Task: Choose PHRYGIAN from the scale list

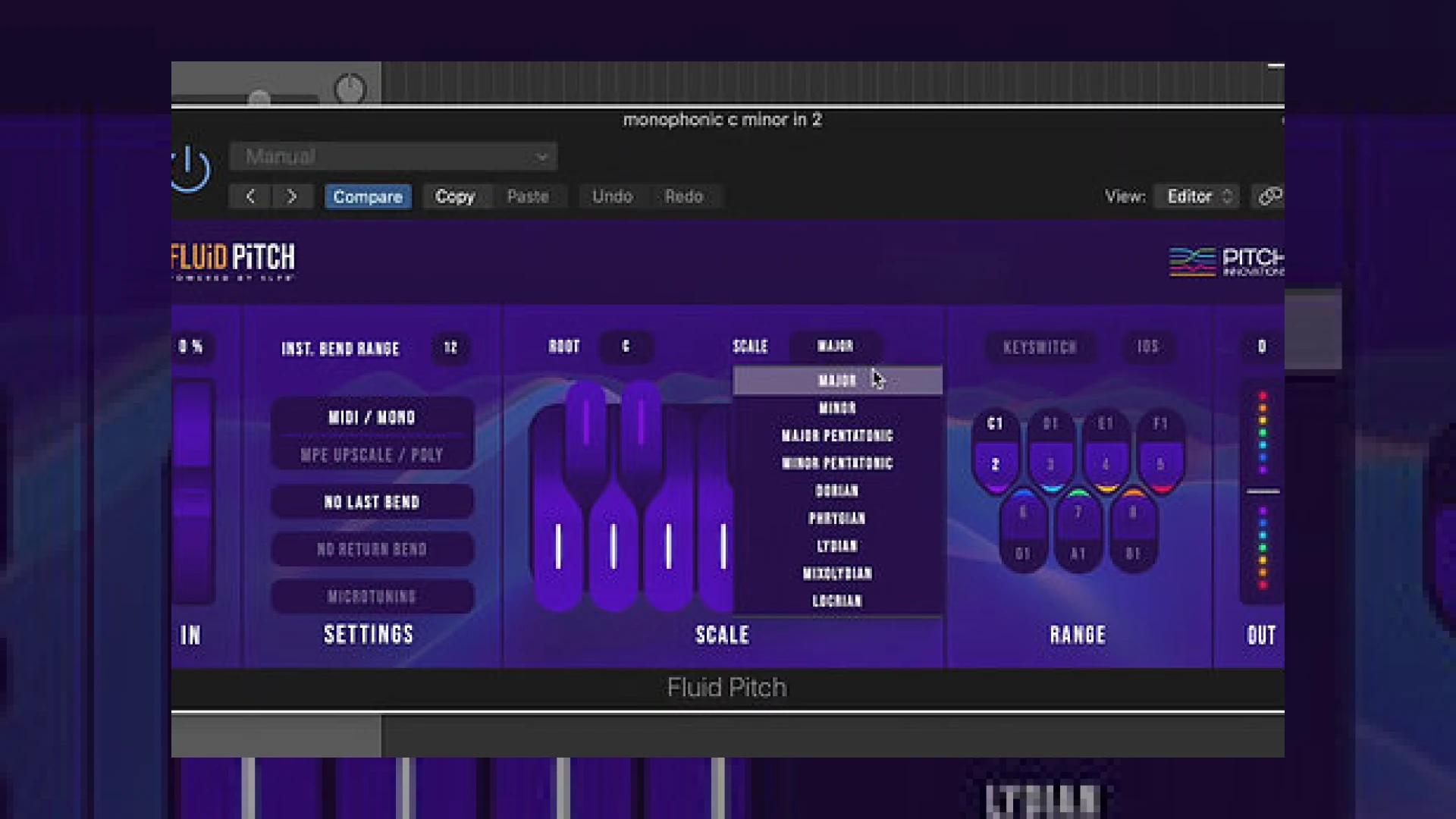Action: pyautogui.click(x=837, y=519)
